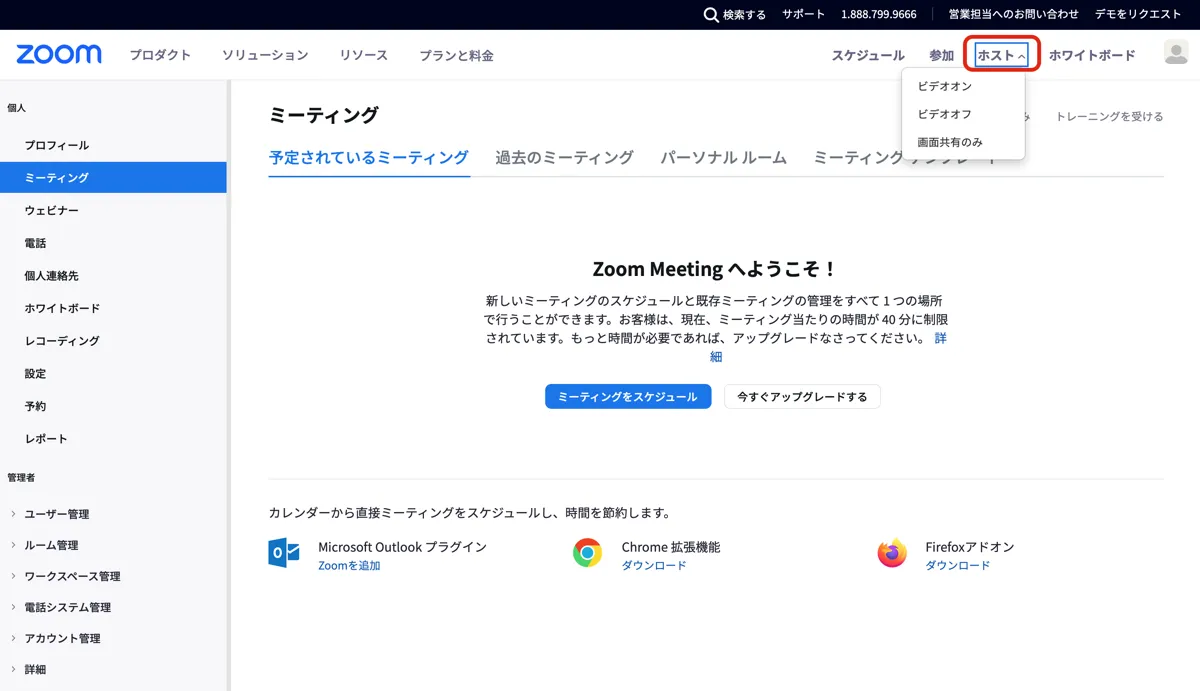Expand 電話システム管理 section
The image size is (1200, 691).
[x=68, y=607]
